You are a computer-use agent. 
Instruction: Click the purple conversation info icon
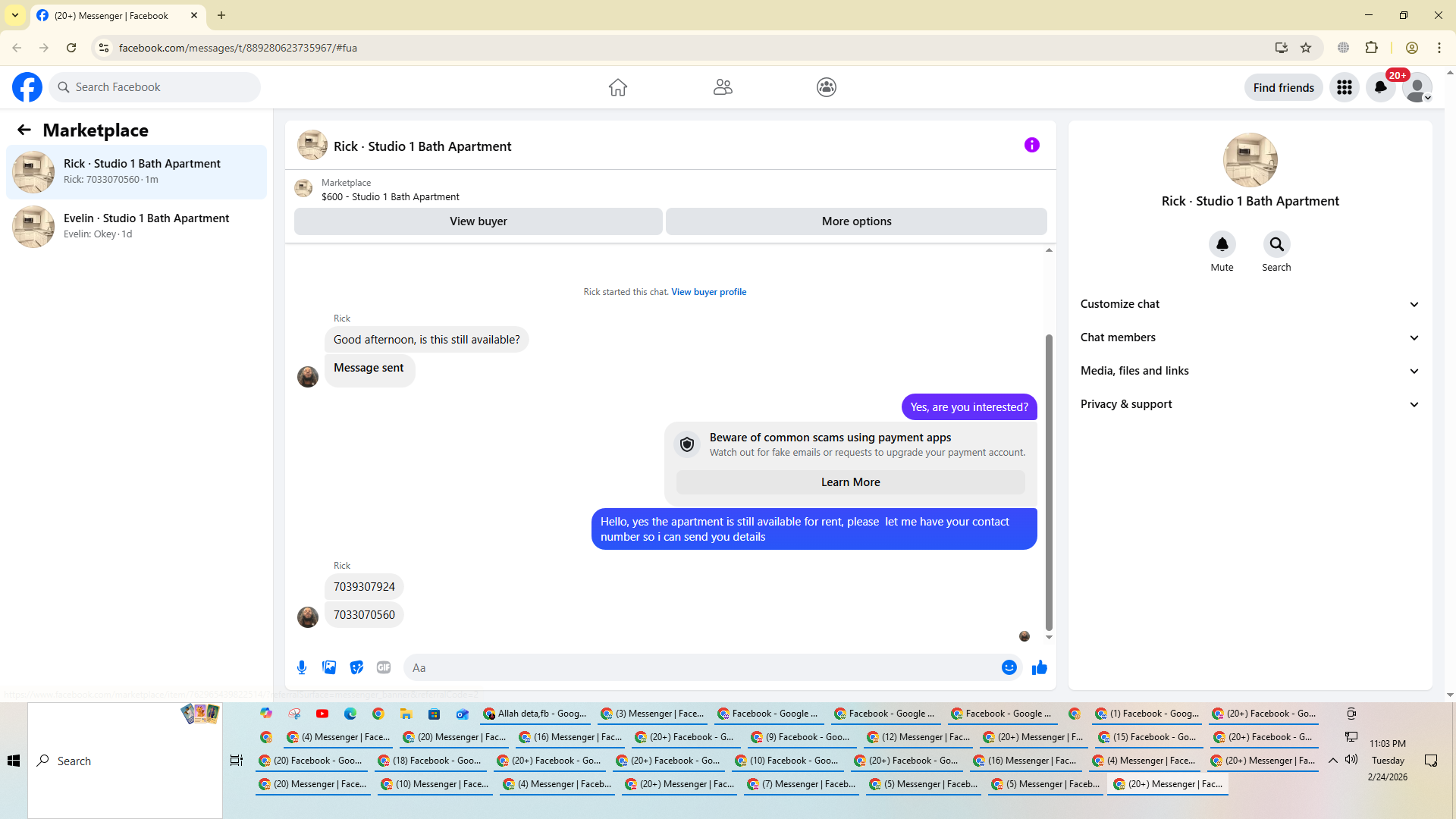(1032, 145)
